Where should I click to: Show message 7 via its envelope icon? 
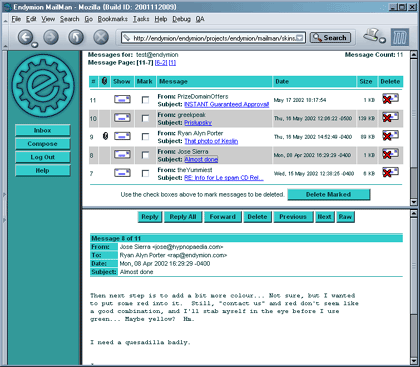pyautogui.click(x=122, y=173)
